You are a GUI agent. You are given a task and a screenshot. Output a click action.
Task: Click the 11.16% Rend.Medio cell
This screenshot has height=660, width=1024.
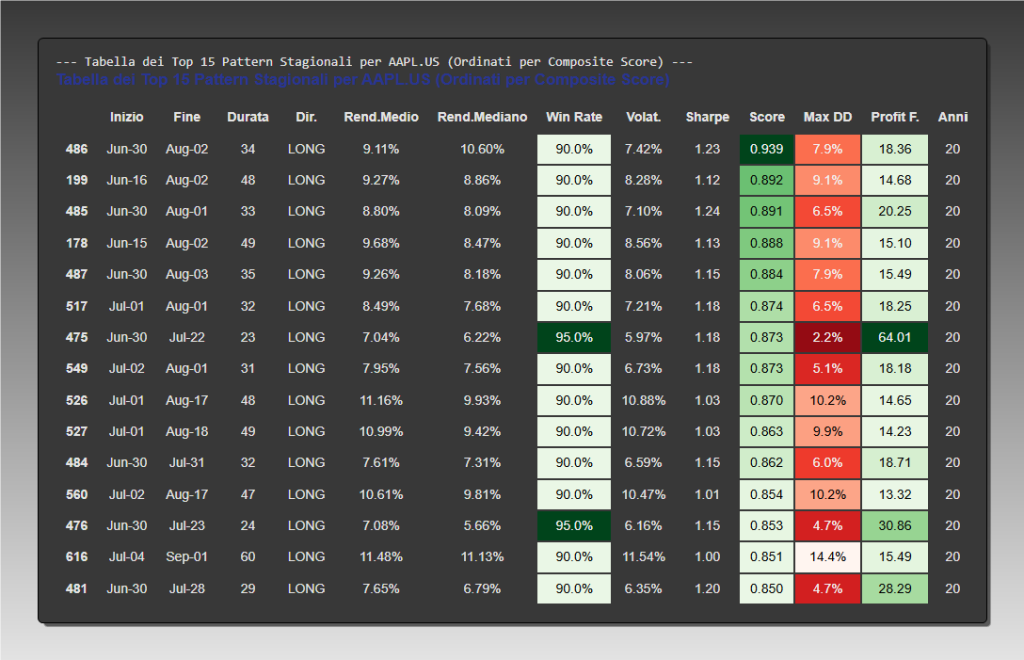click(381, 400)
